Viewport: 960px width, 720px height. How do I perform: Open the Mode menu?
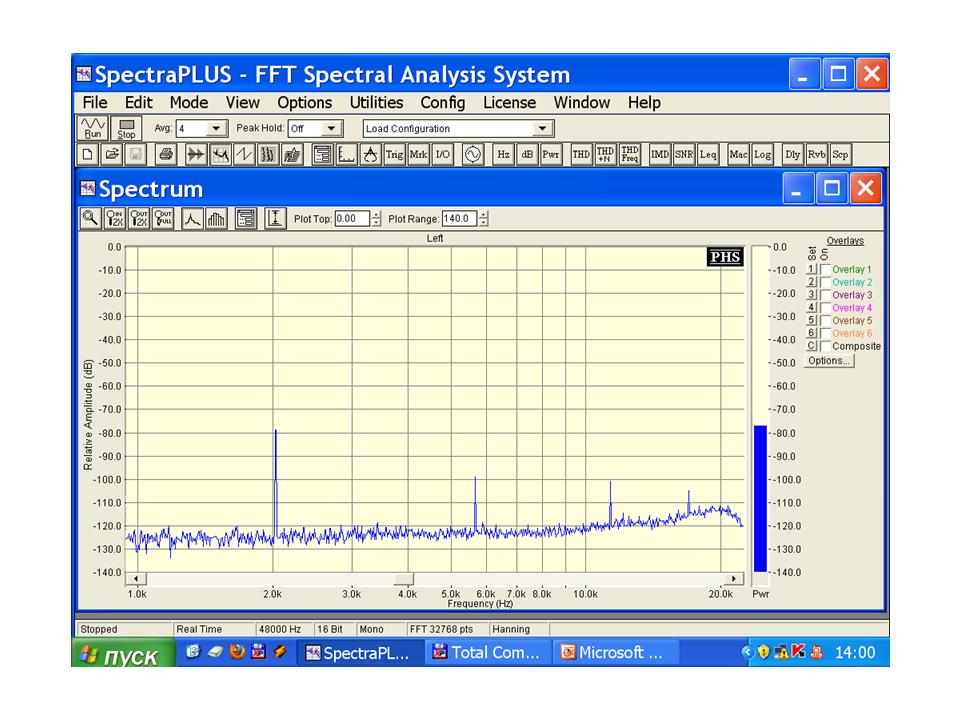tap(189, 103)
